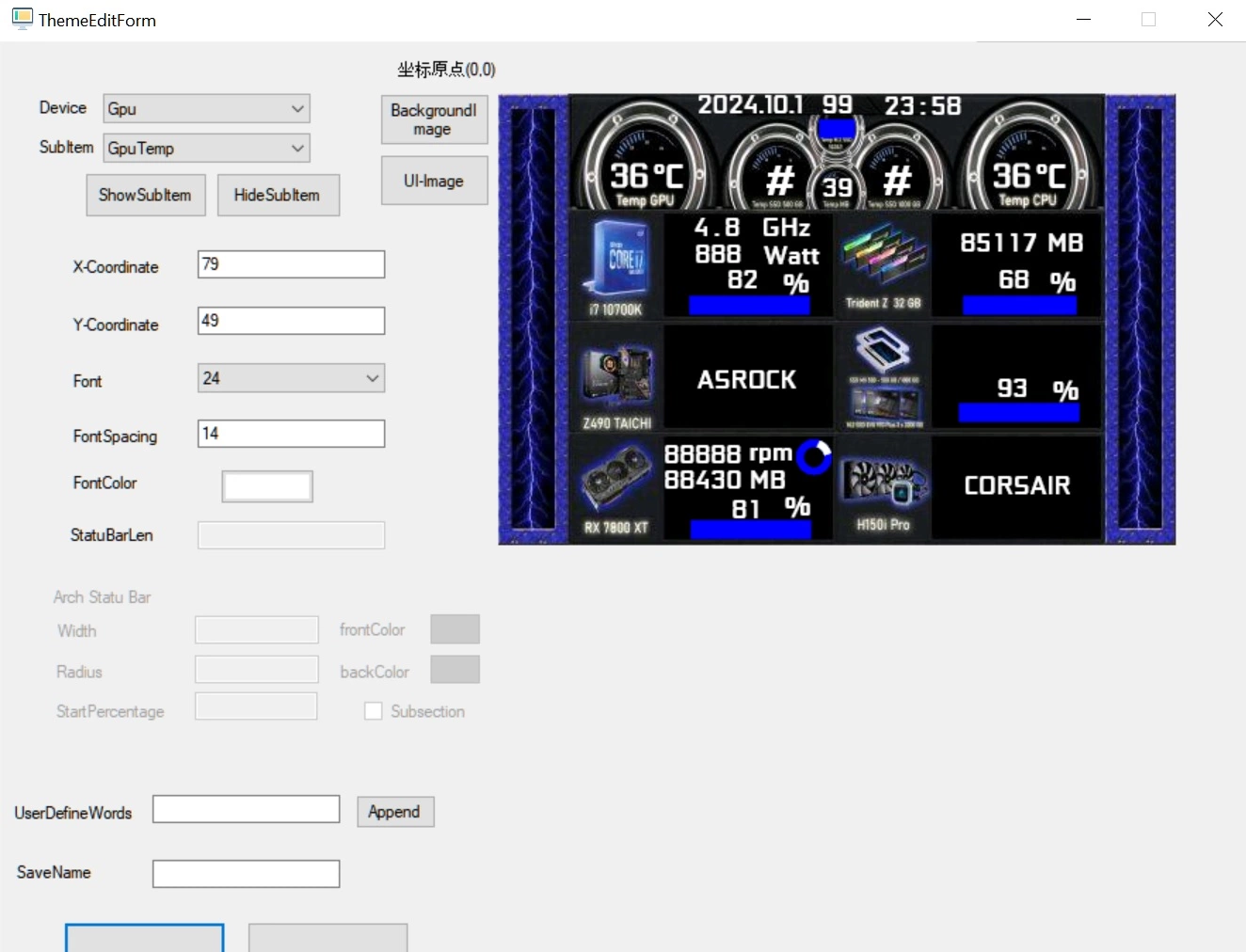Click the blue circular fan arc indicator

point(814,457)
